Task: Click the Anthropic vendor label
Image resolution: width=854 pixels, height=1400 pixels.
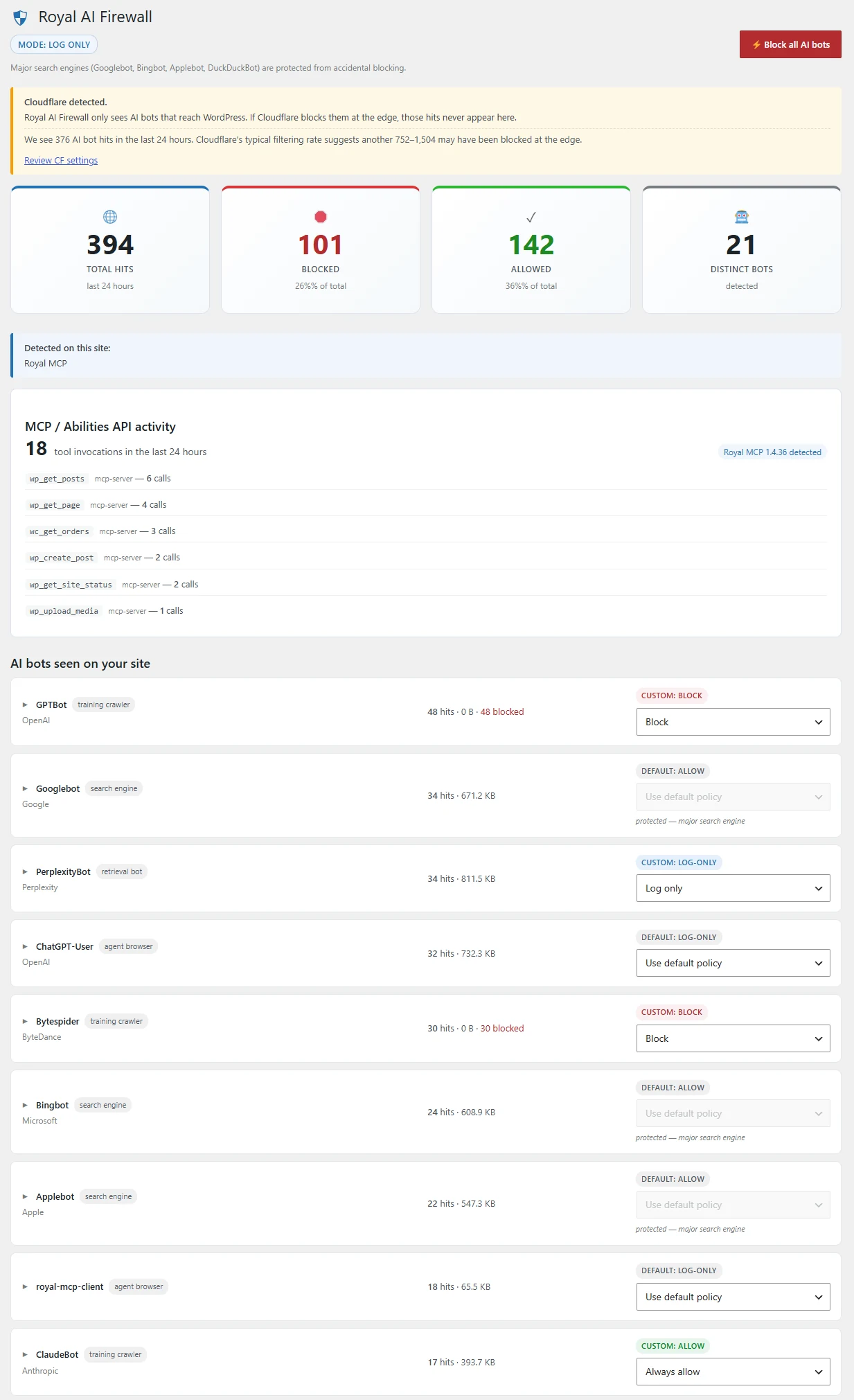Action: tap(40, 1371)
